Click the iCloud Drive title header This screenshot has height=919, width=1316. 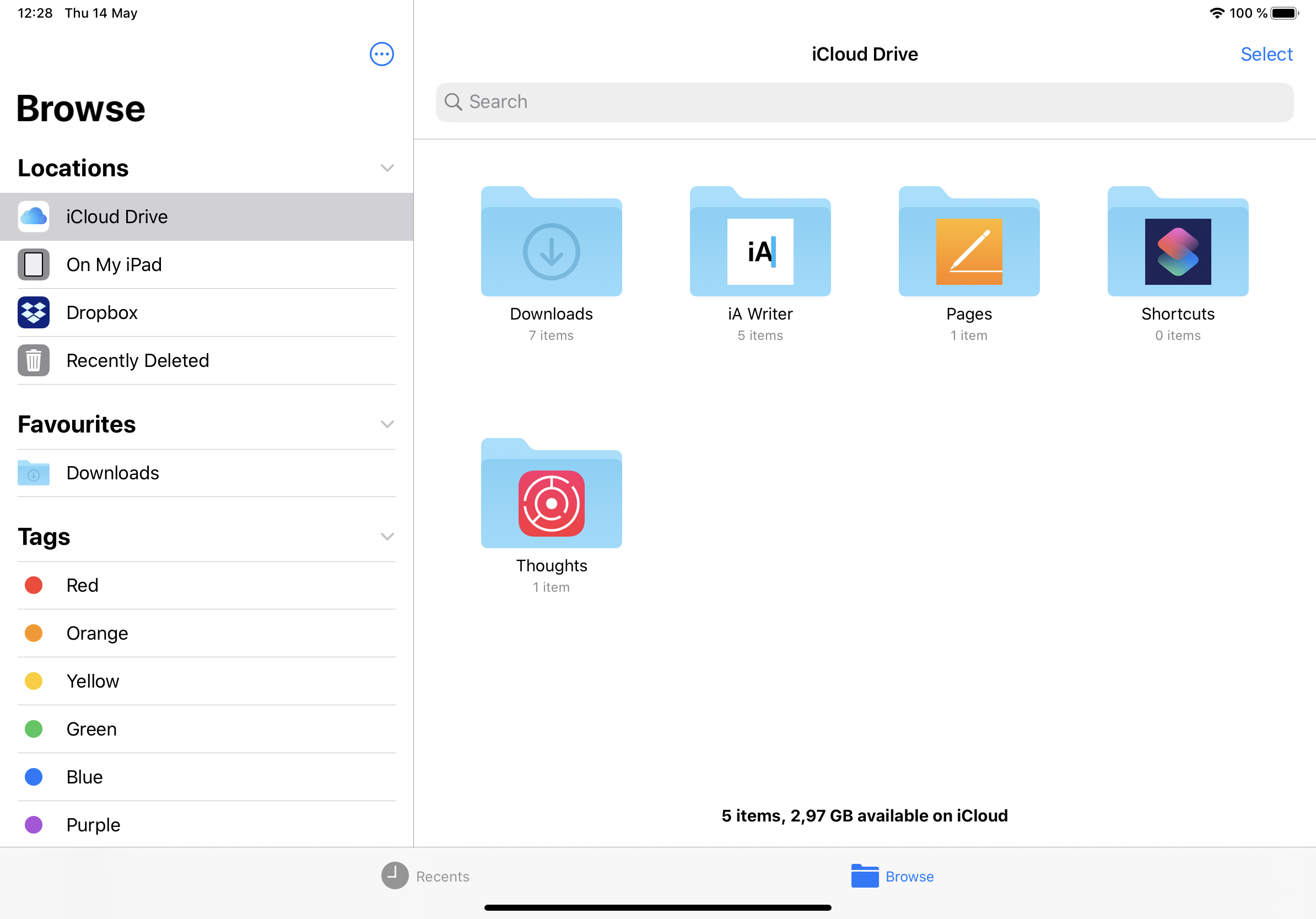click(x=864, y=55)
